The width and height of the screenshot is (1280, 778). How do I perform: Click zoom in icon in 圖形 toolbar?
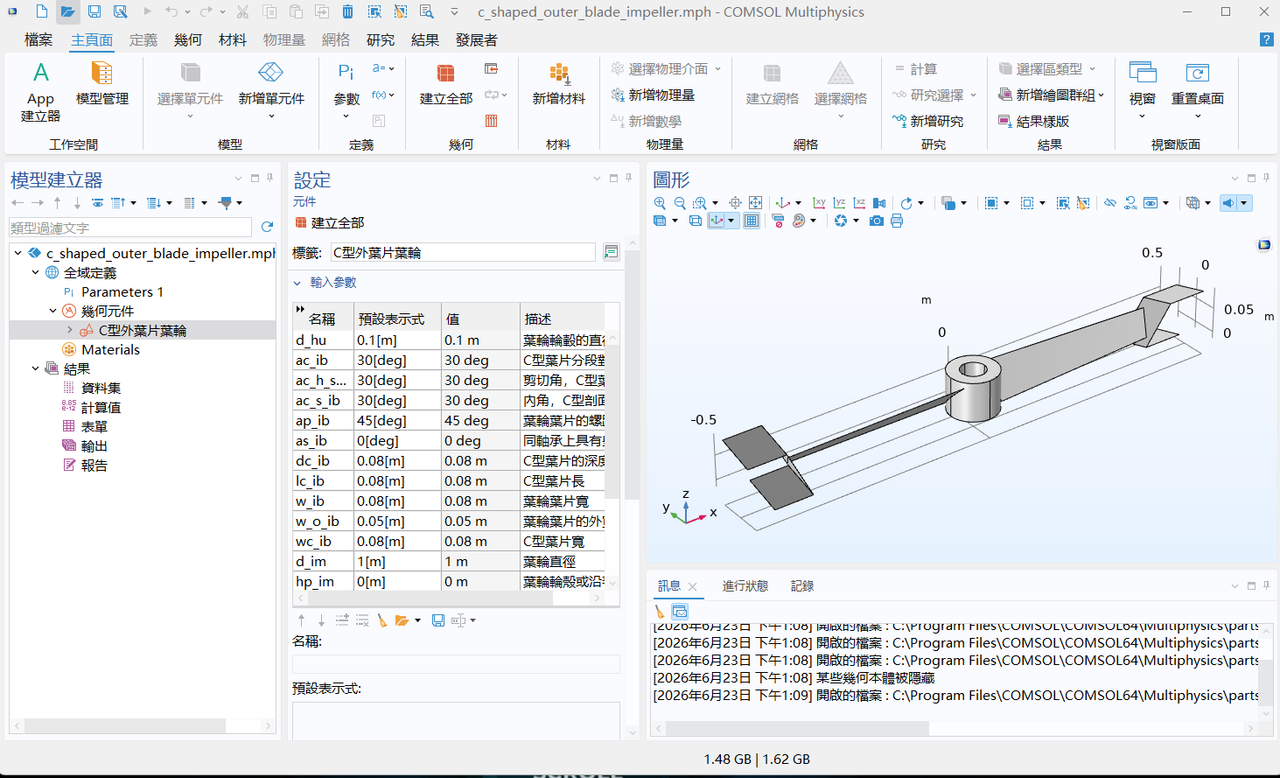click(x=660, y=203)
